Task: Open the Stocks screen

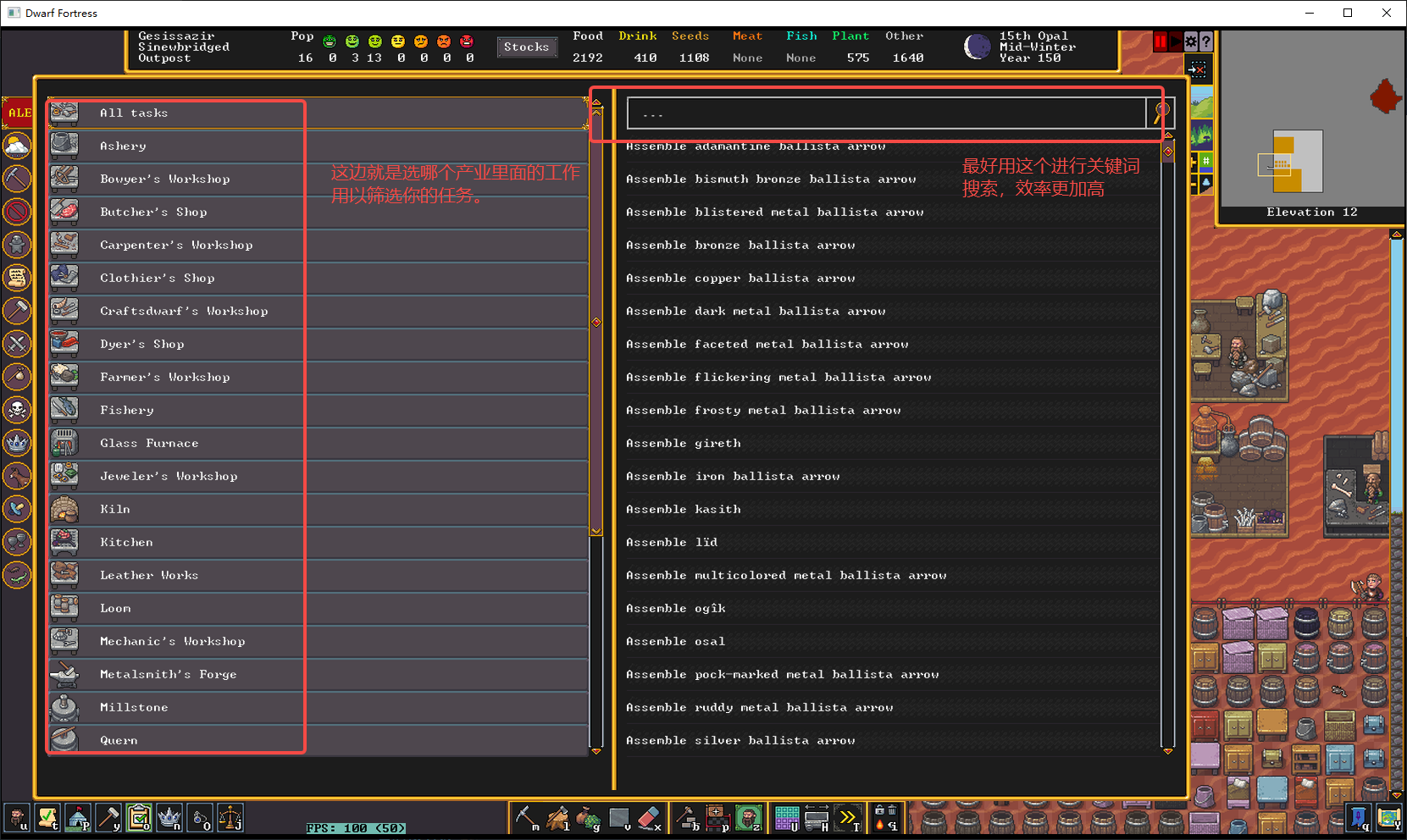Action: pos(527,47)
